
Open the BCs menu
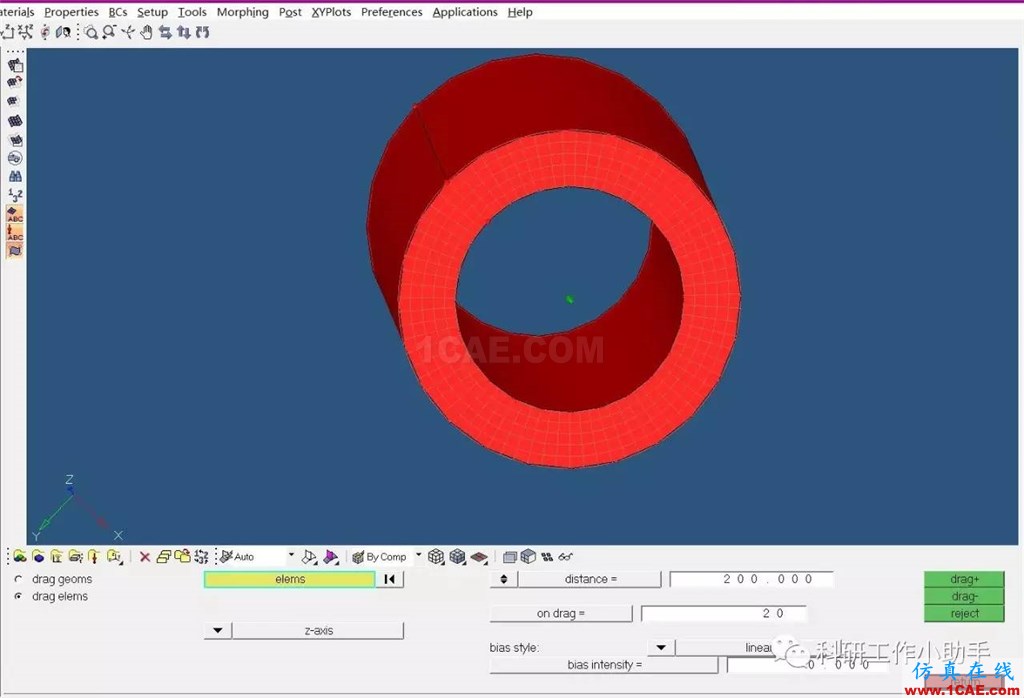[x=118, y=12]
